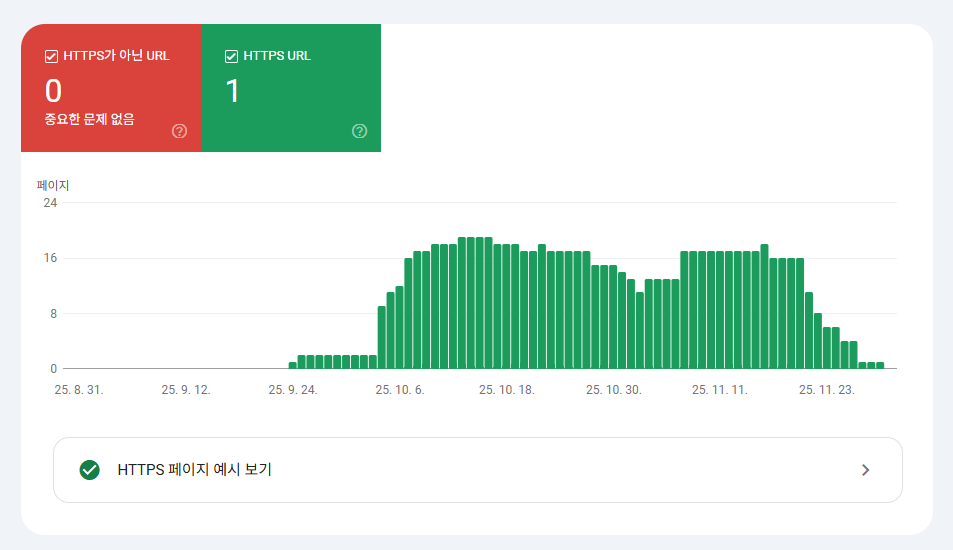Image resolution: width=953 pixels, height=550 pixels.
Task: Click the '페이지' axis title
Action: [x=53, y=185]
